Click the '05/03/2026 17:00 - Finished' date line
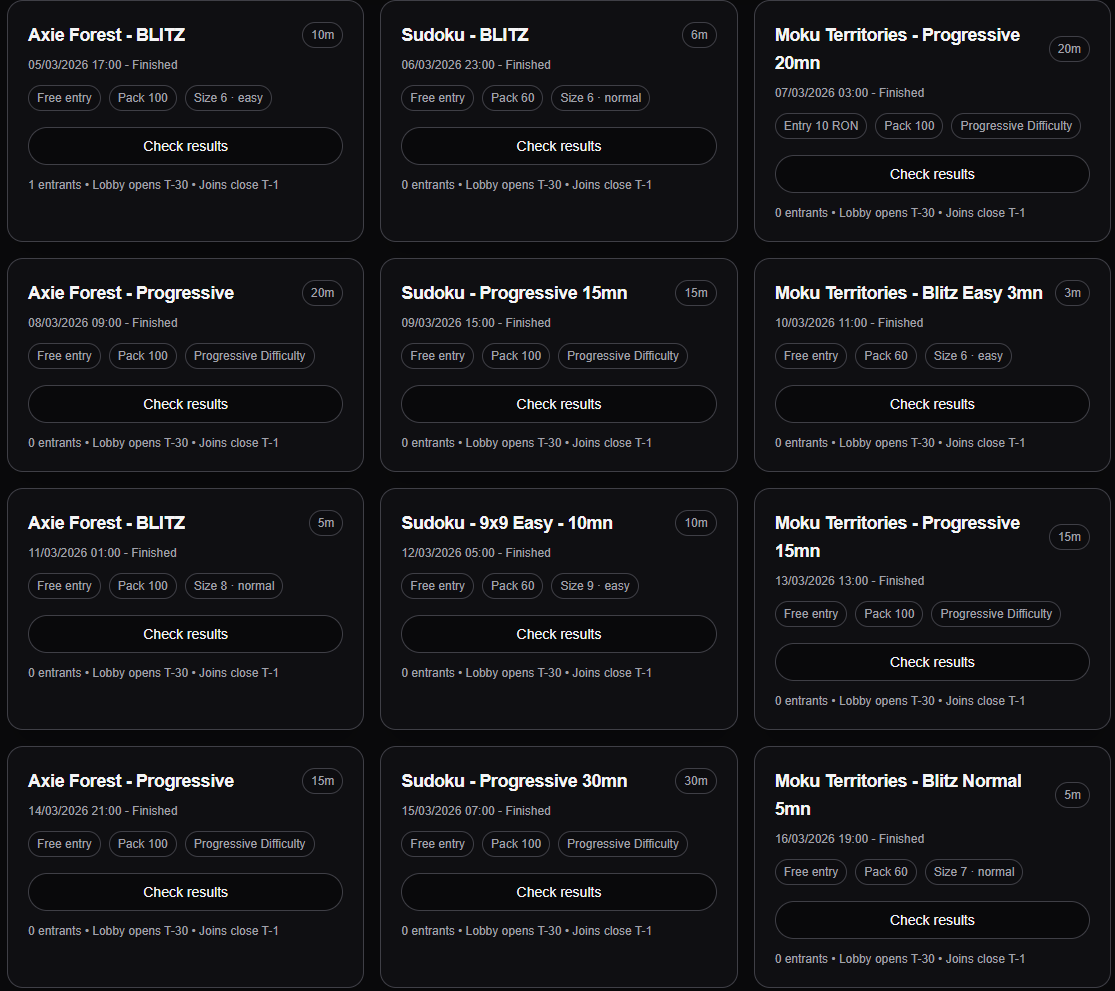This screenshot has height=991, width=1115. point(103,65)
